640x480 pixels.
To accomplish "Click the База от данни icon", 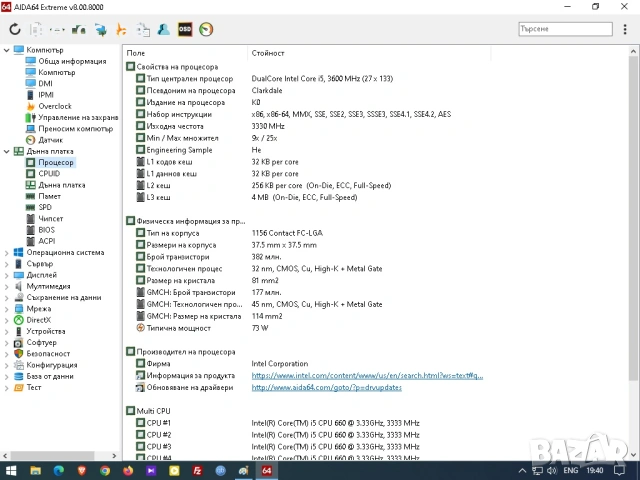I will tap(18, 376).
